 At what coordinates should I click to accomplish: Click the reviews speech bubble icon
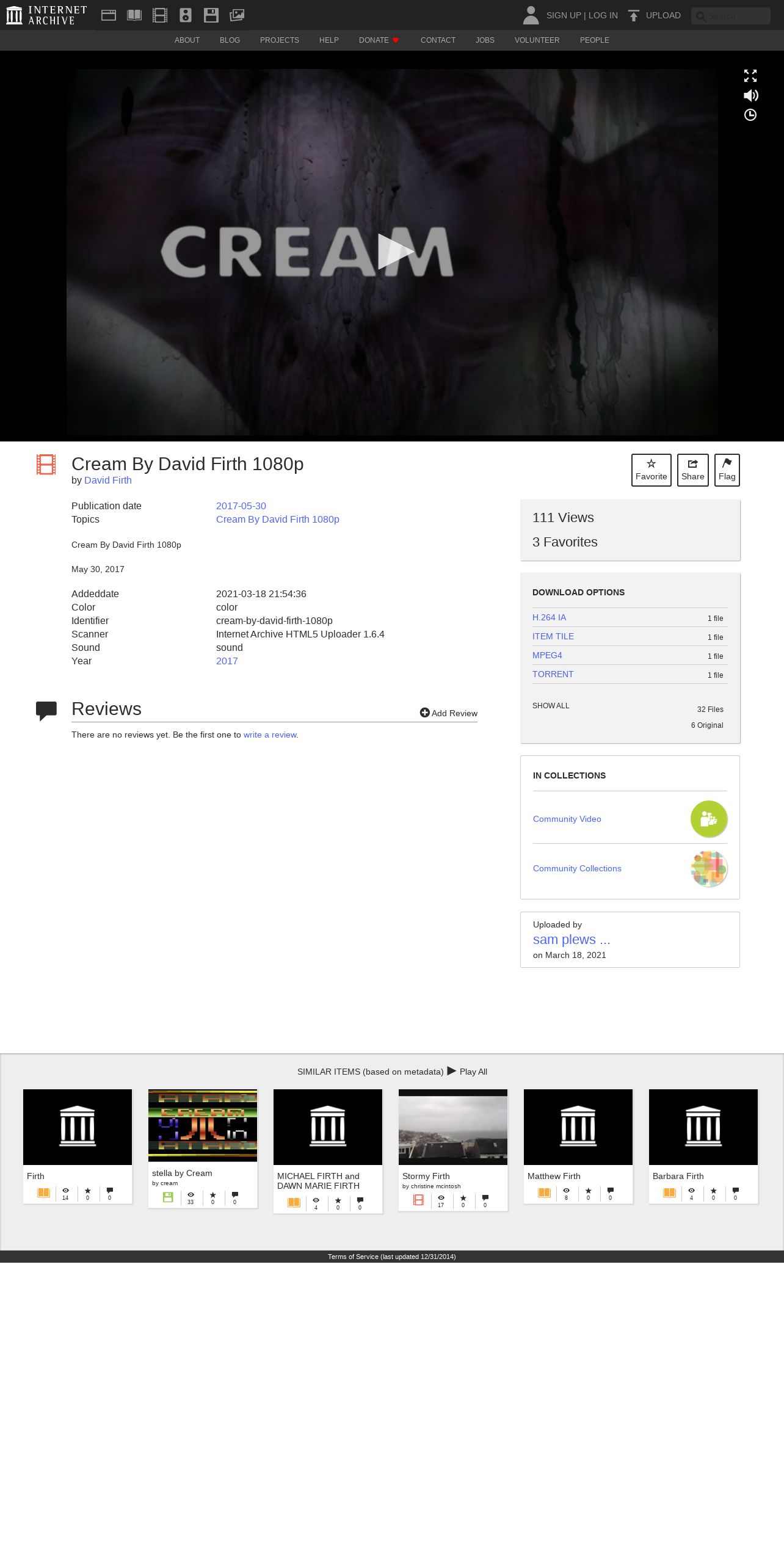(46, 711)
